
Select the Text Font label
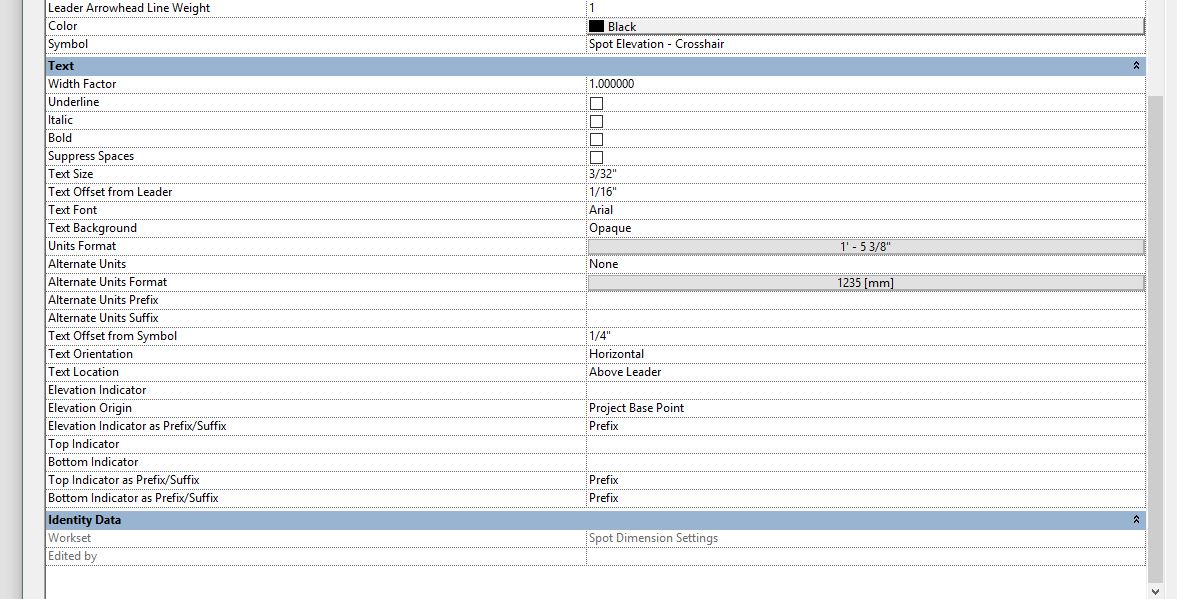click(72, 210)
